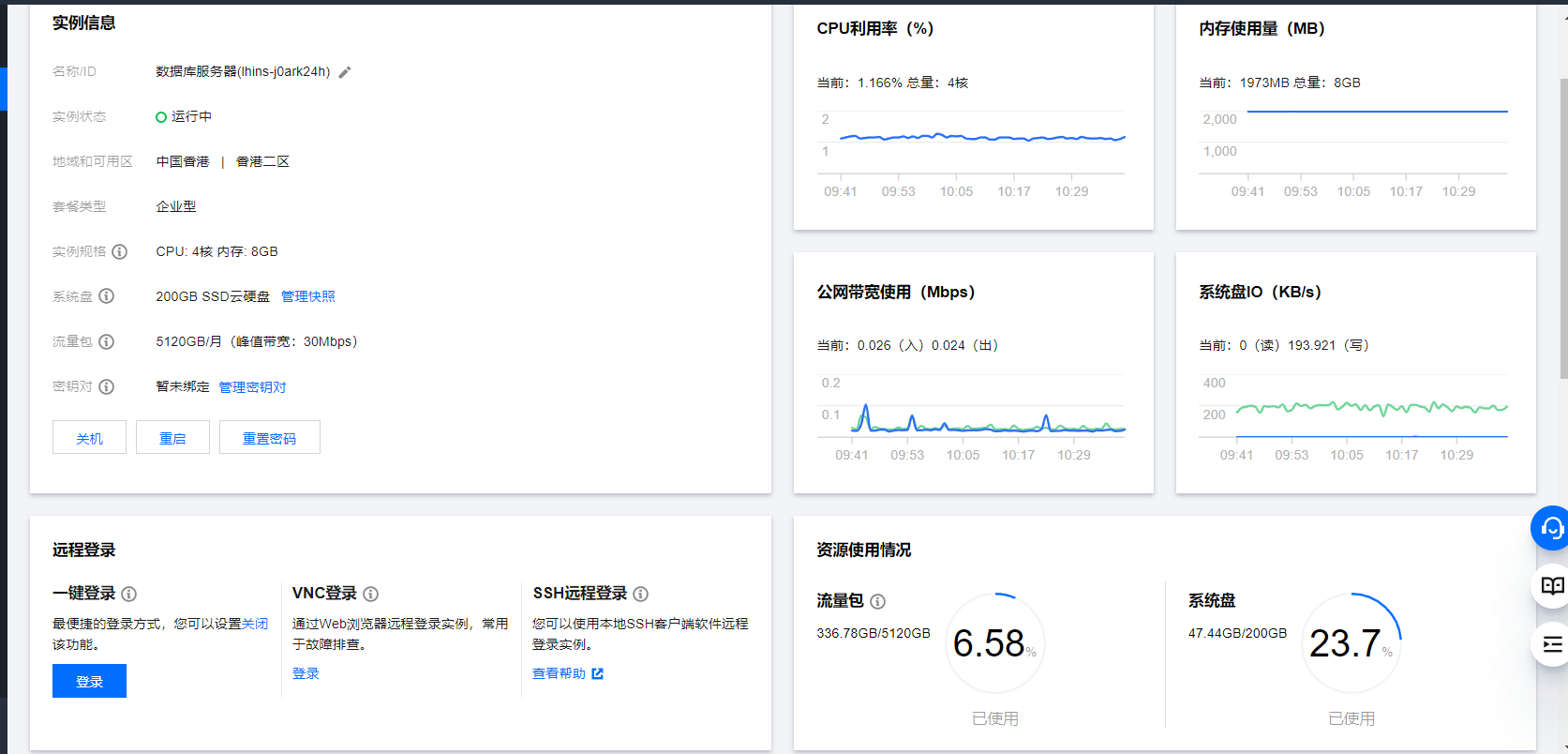Edit instance name with pencil icon

click(x=345, y=72)
